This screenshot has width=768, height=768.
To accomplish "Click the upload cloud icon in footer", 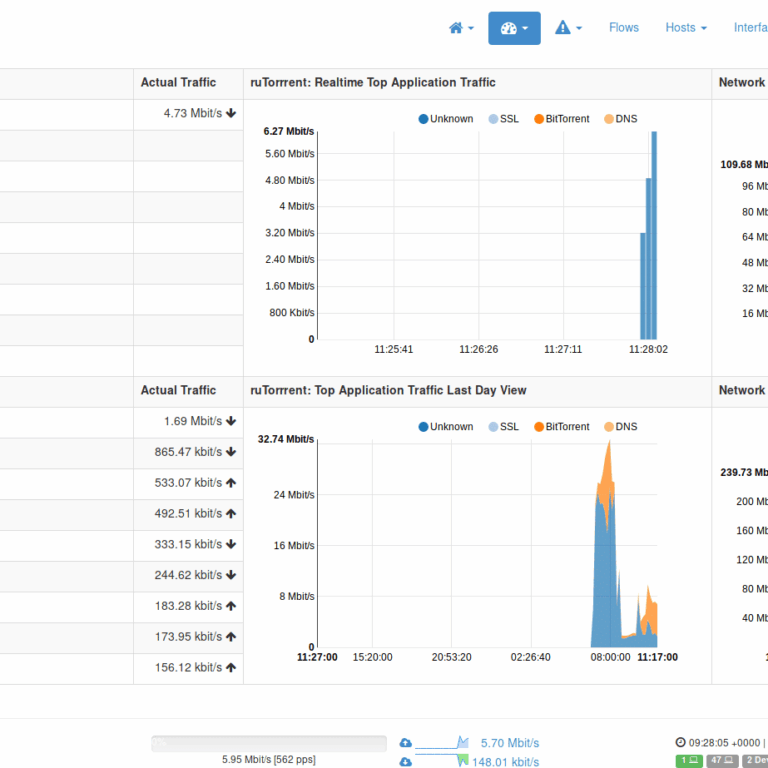I will tap(406, 743).
